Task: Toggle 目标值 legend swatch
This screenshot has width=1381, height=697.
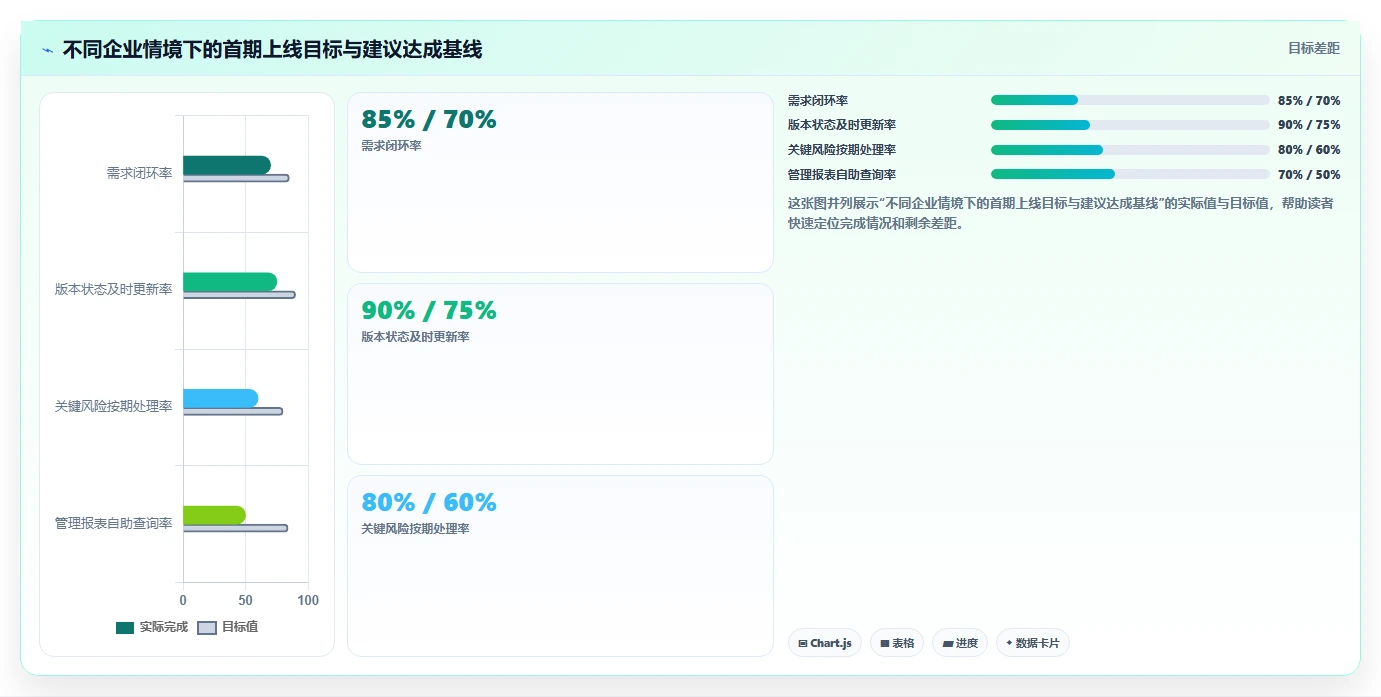Action: [x=207, y=628]
